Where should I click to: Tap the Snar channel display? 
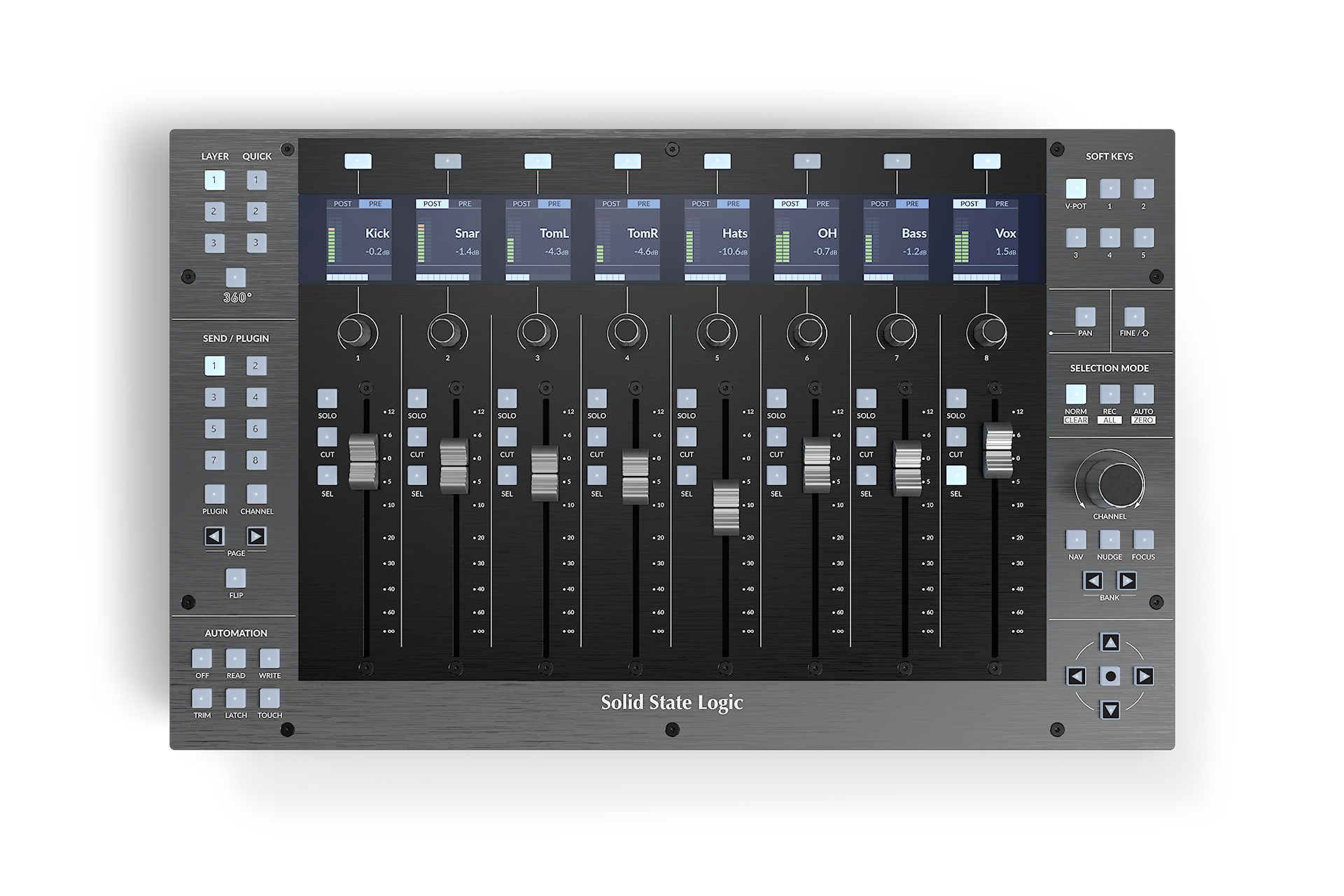click(x=448, y=240)
